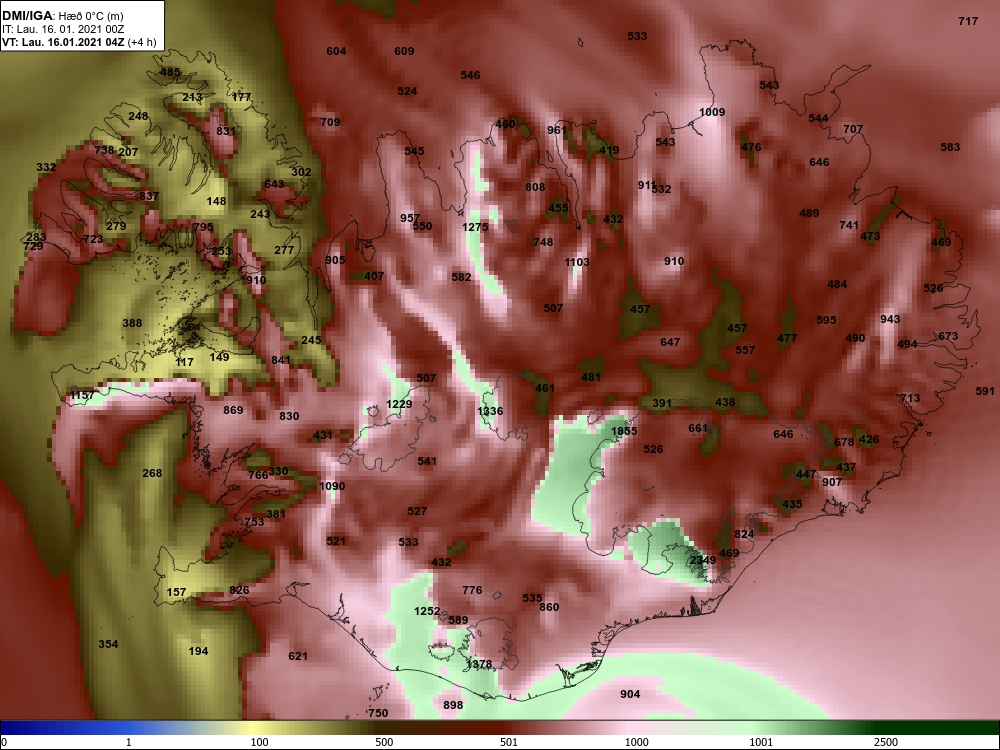Click the map value '741'
The height and width of the screenshot is (750, 1000).
(x=849, y=225)
